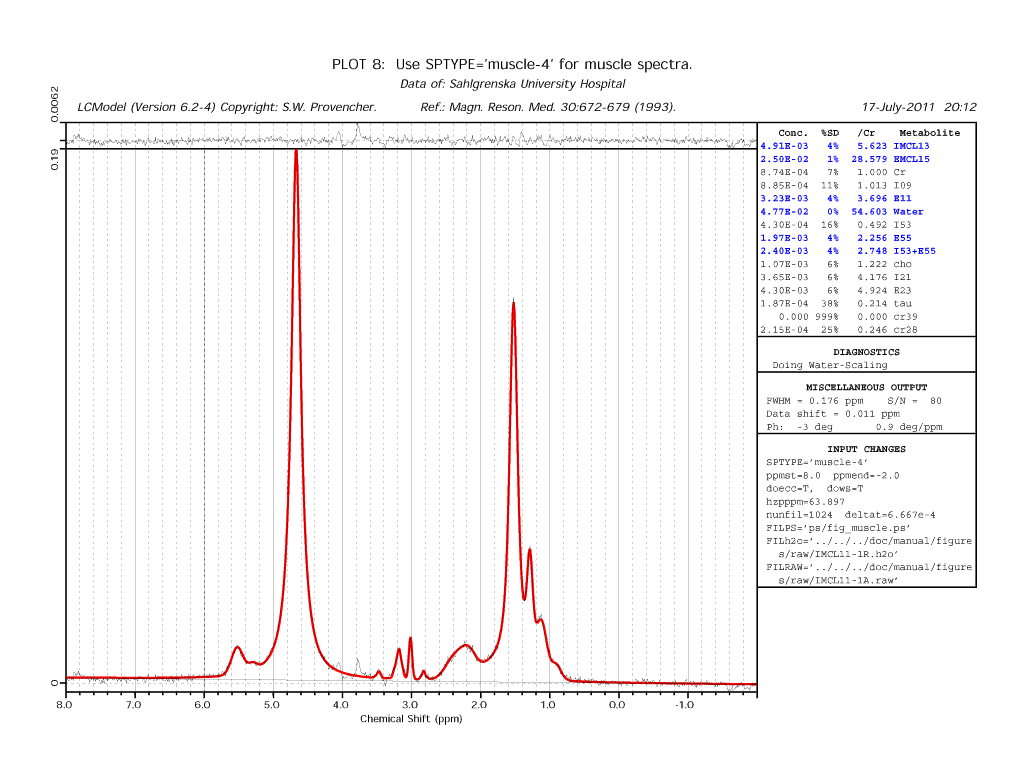Image resolution: width=1024 pixels, height=770 pixels.
Task: Click the INPUT CHANGES heading
Action: (x=866, y=449)
